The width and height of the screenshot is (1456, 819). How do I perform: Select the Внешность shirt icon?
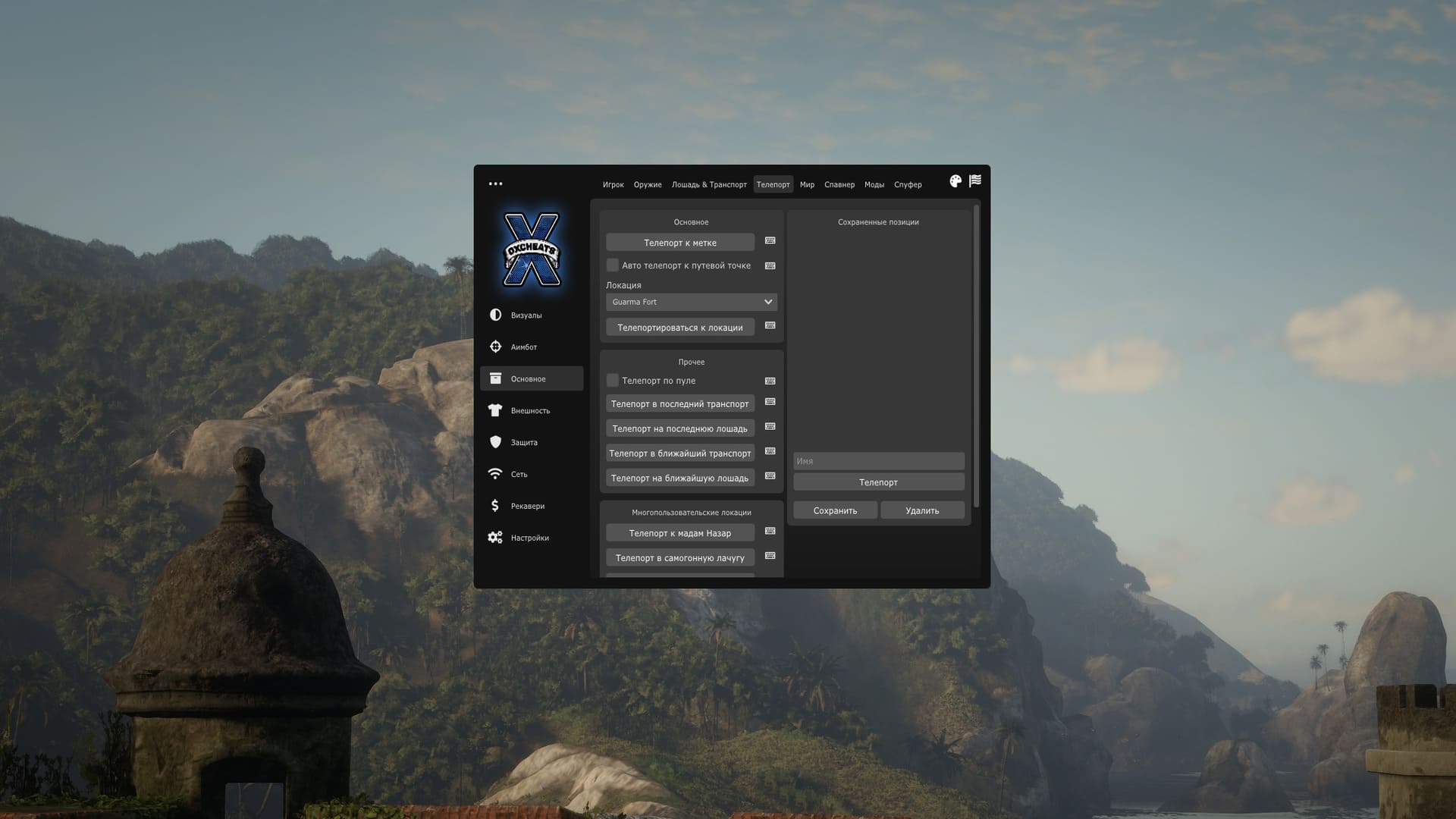tap(495, 410)
